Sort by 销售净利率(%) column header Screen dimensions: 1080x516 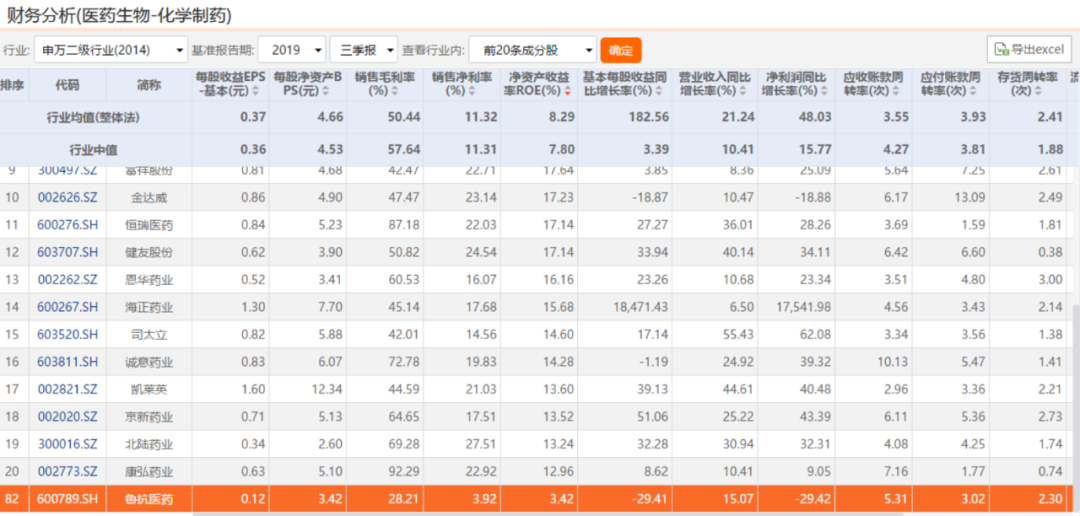click(462, 85)
